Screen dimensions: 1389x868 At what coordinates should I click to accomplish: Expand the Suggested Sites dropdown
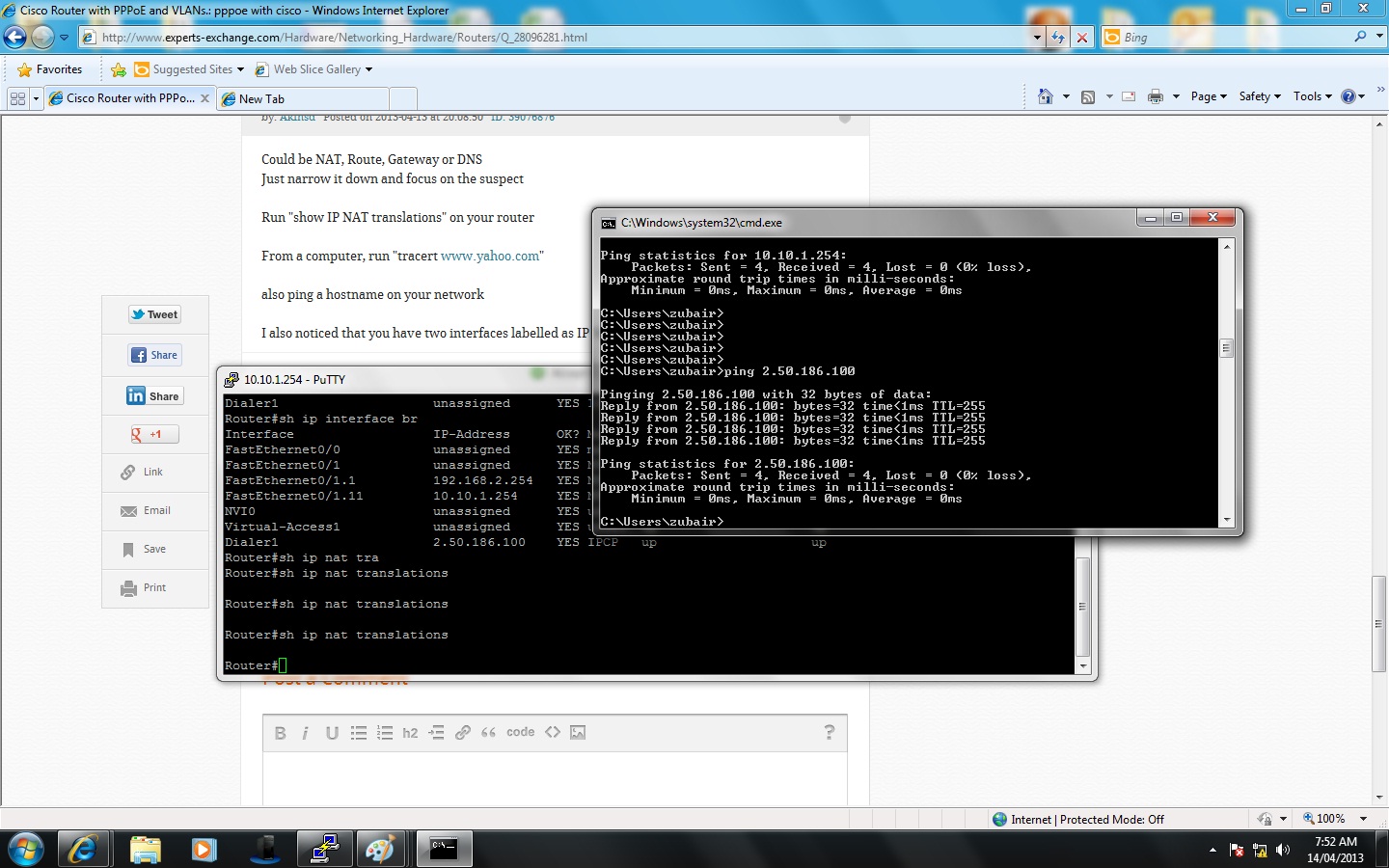click(240, 69)
